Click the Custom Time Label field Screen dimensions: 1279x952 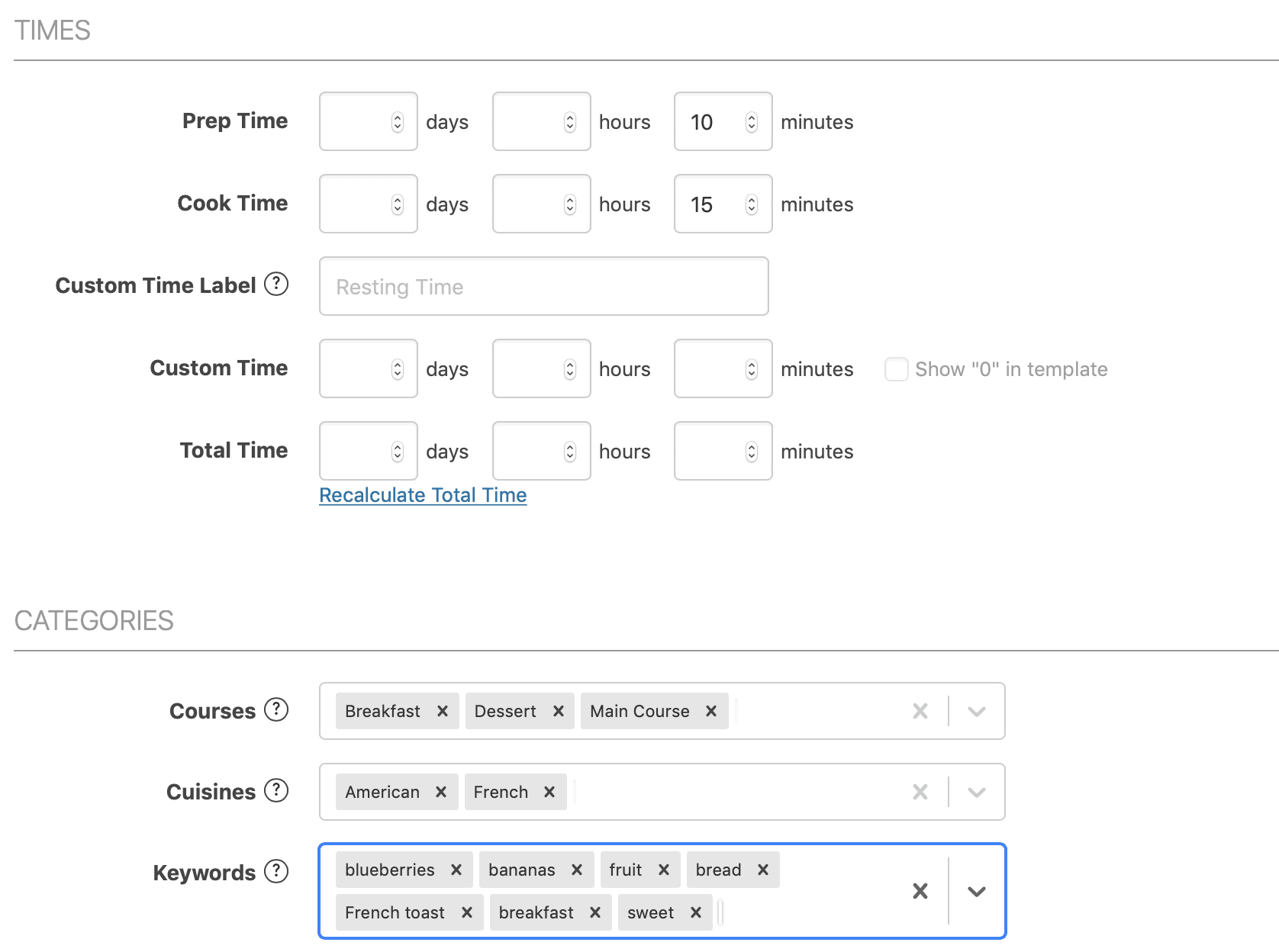click(x=543, y=286)
